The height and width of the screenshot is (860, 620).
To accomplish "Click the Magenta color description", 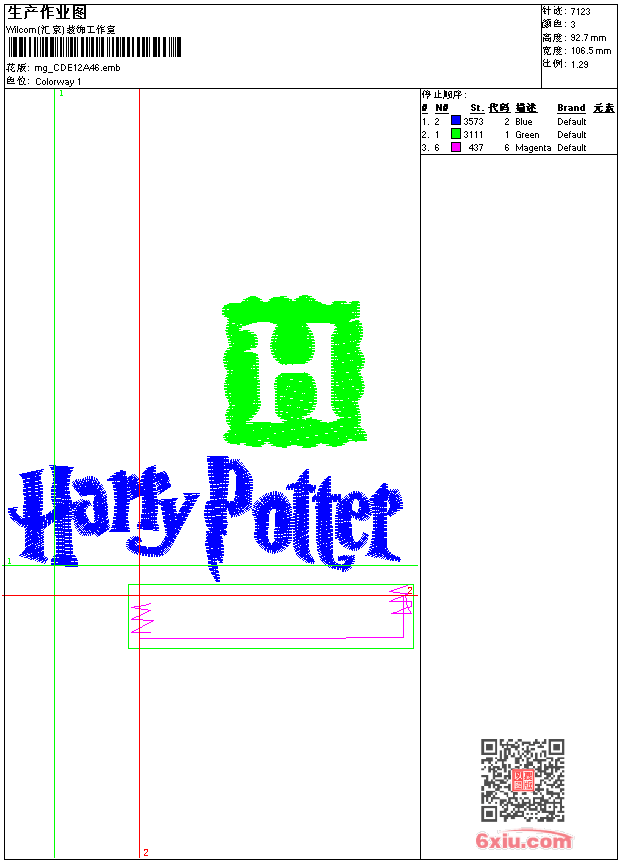I will tap(533, 148).
